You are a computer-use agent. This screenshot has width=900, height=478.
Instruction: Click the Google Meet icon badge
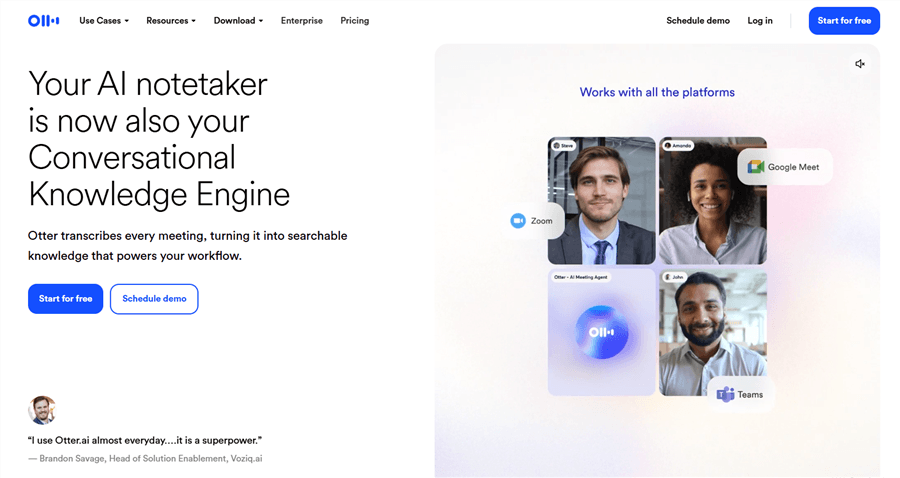[755, 167]
